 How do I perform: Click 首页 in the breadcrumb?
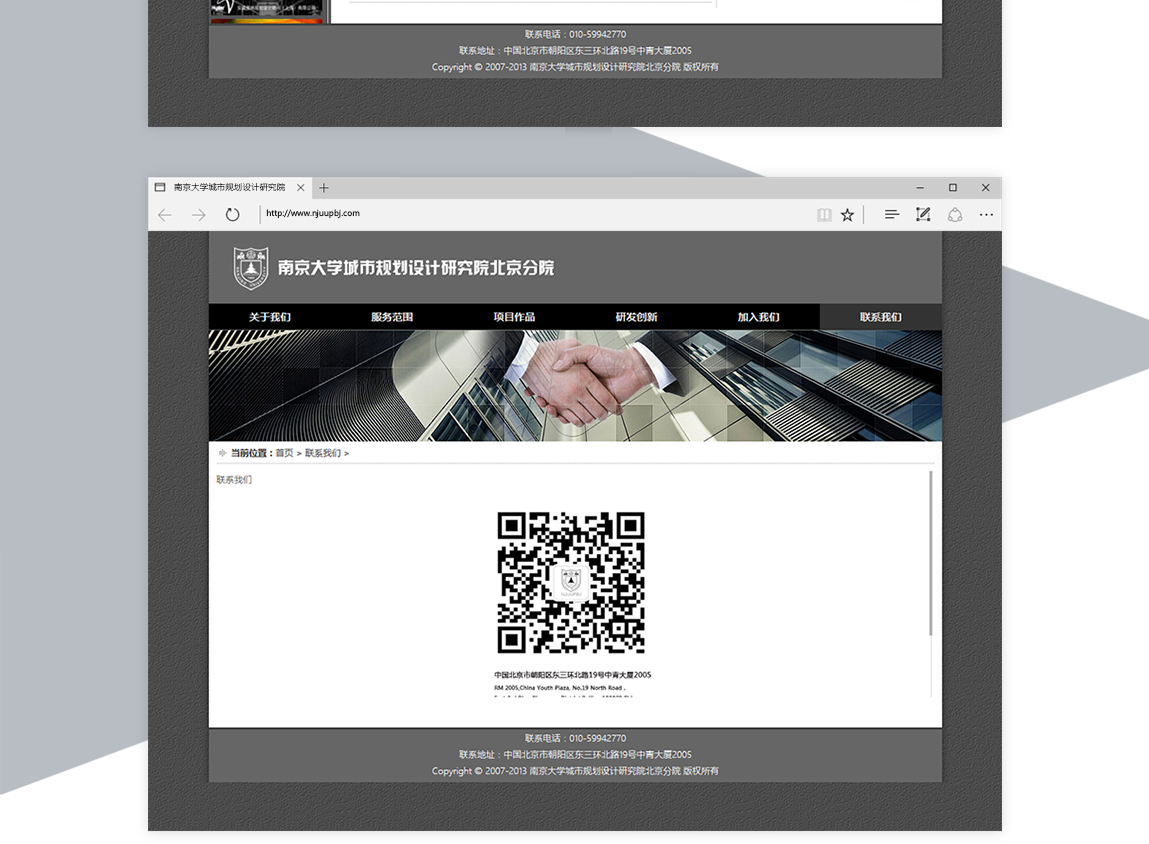pyautogui.click(x=285, y=453)
